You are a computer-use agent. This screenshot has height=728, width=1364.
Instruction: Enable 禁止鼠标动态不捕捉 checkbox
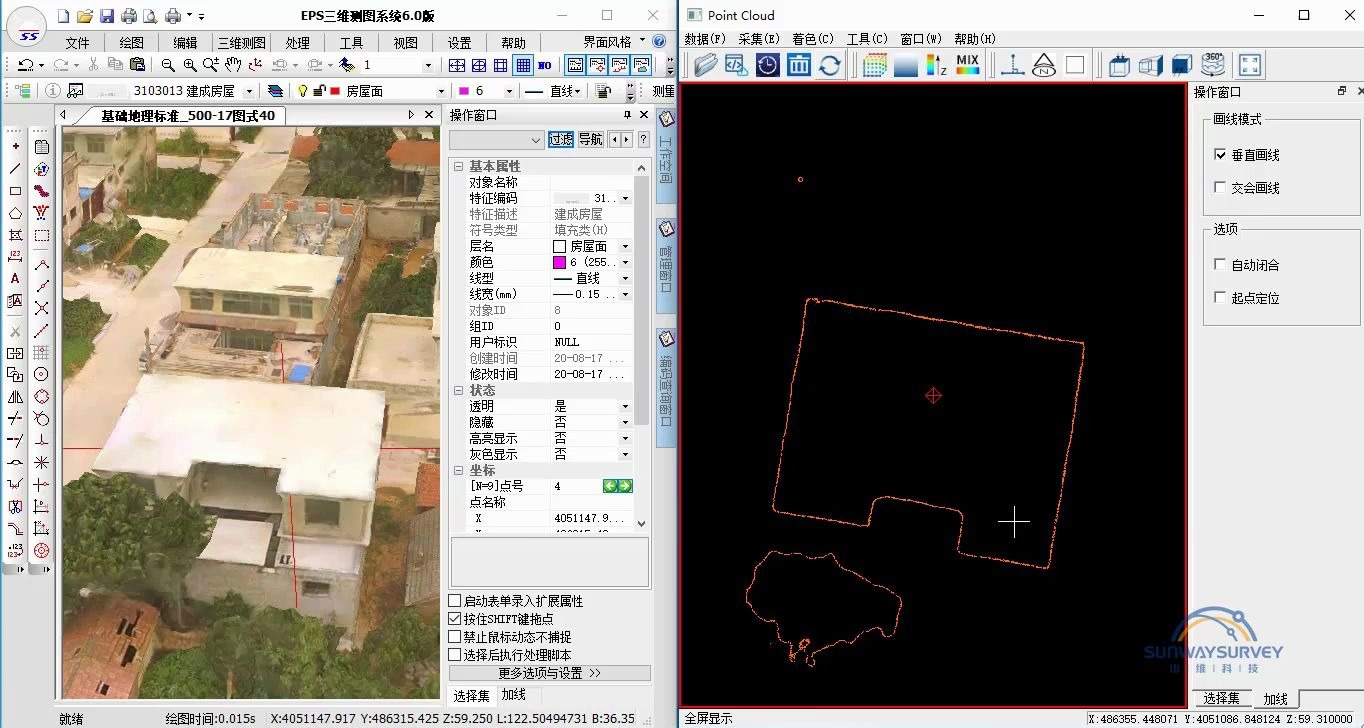point(455,637)
